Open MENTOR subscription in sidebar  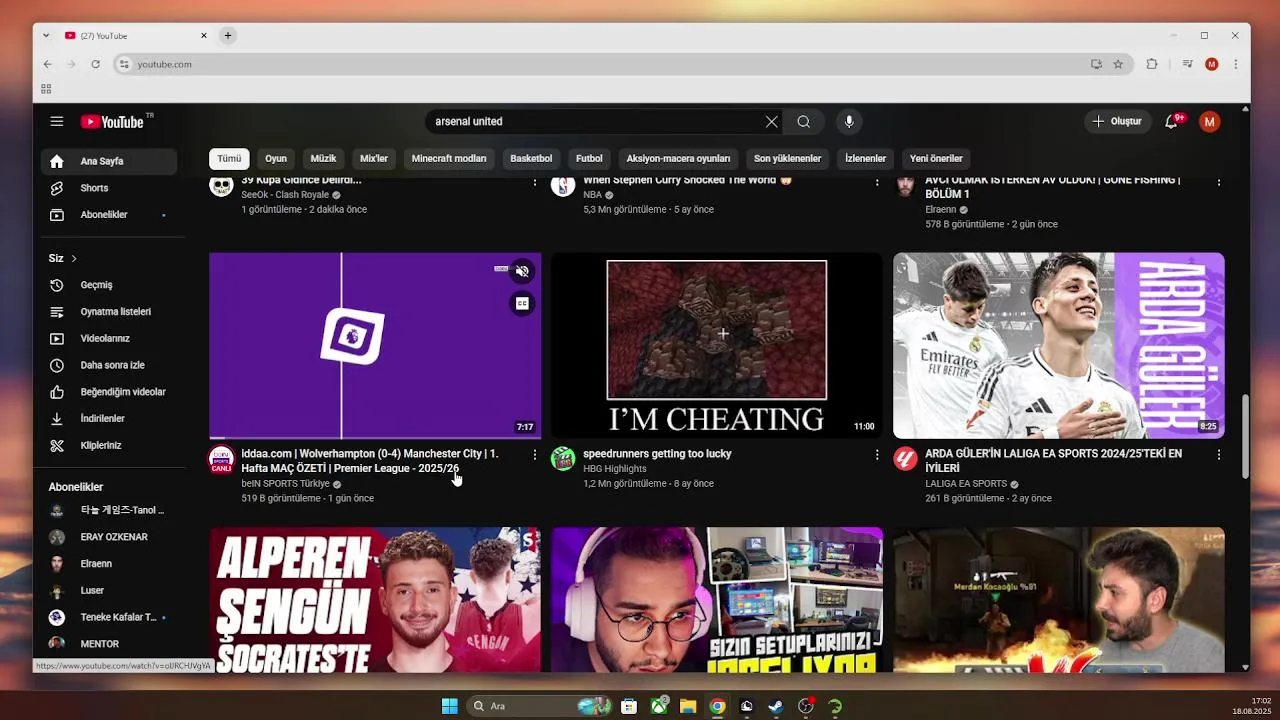point(109,644)
